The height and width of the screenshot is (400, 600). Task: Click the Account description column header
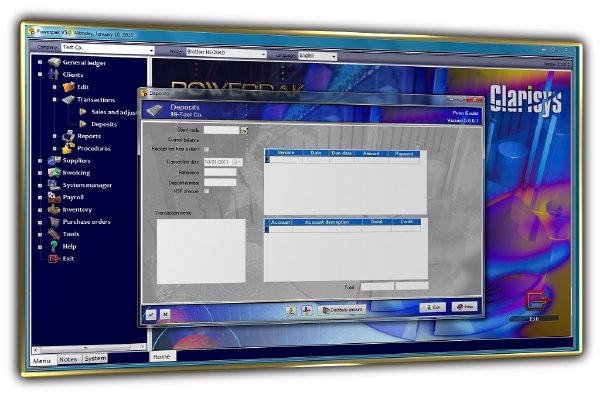tap(327, 222)
